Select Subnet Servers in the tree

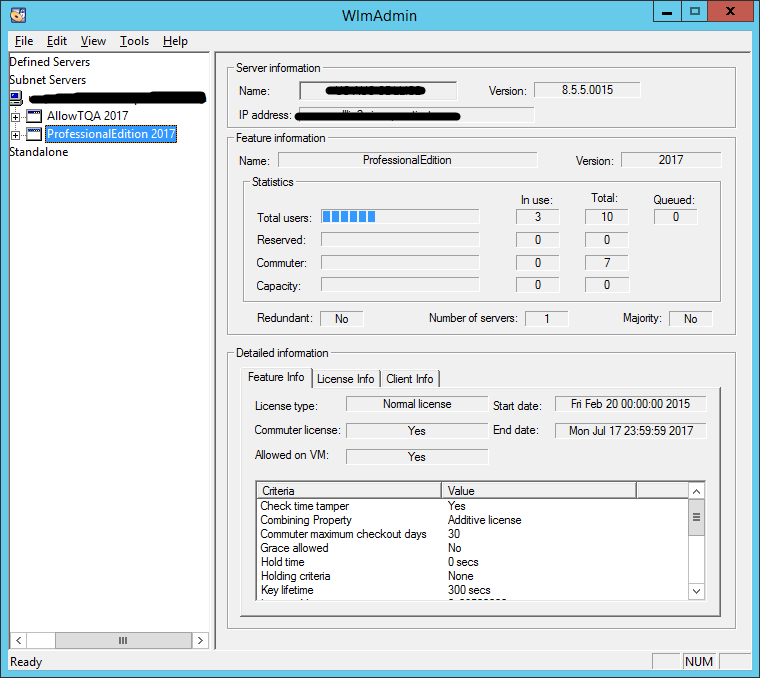[48, 80]
